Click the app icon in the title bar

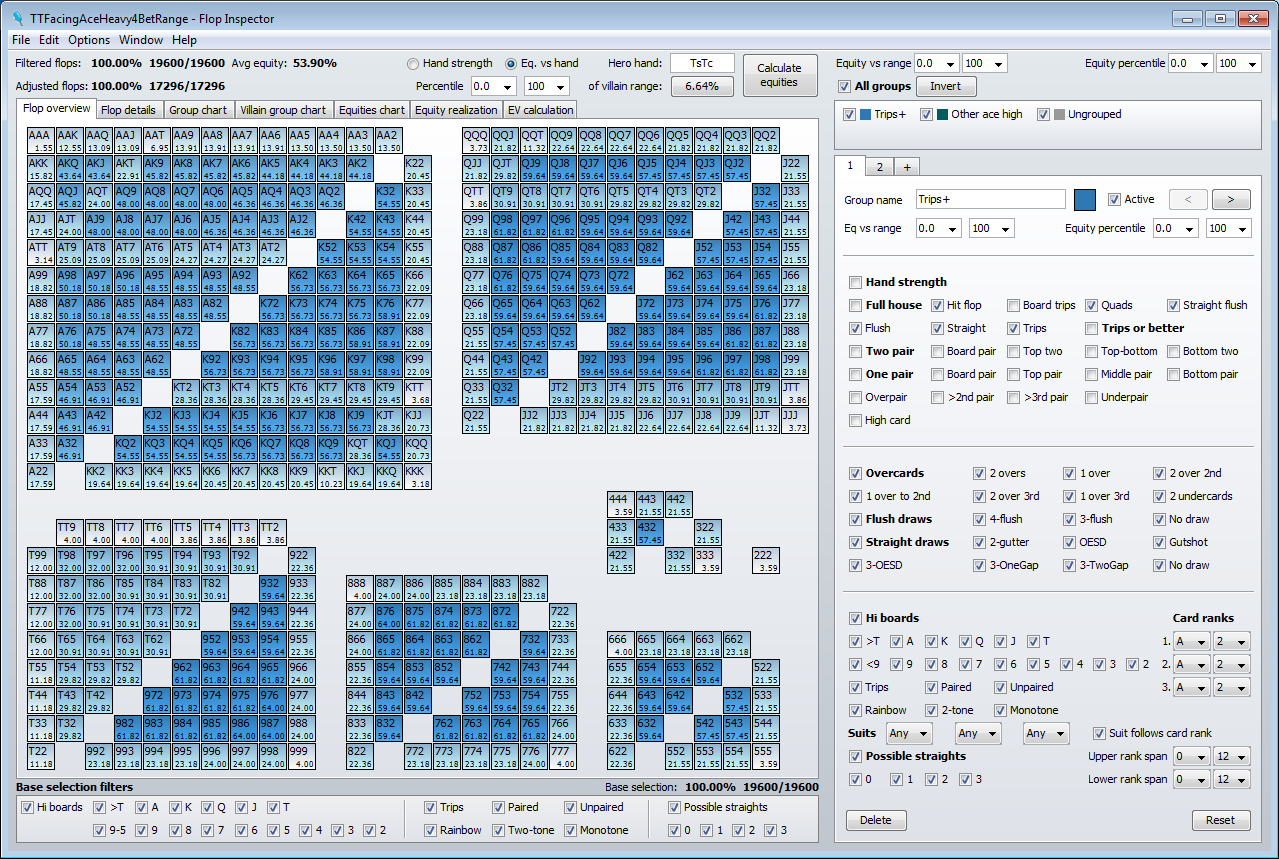pos(17,18)
